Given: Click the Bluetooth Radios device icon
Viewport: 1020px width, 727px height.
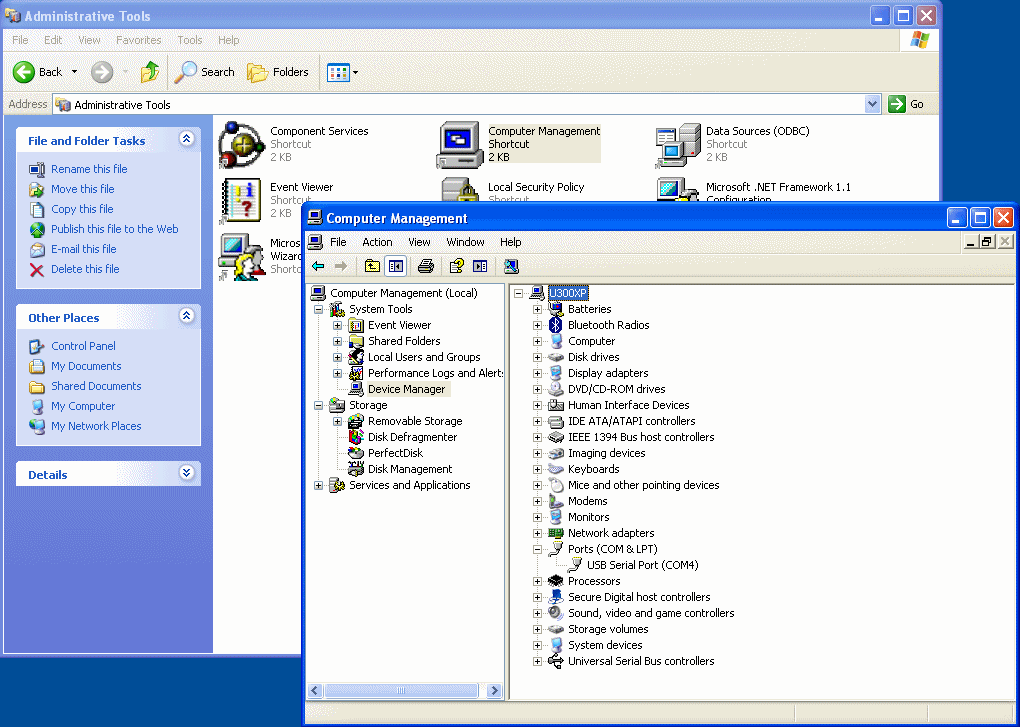Looking at the screenshot, I should pos(556,325).
